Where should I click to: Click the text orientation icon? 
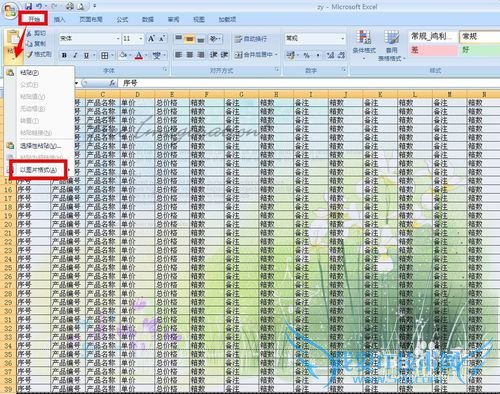point(213,39)
